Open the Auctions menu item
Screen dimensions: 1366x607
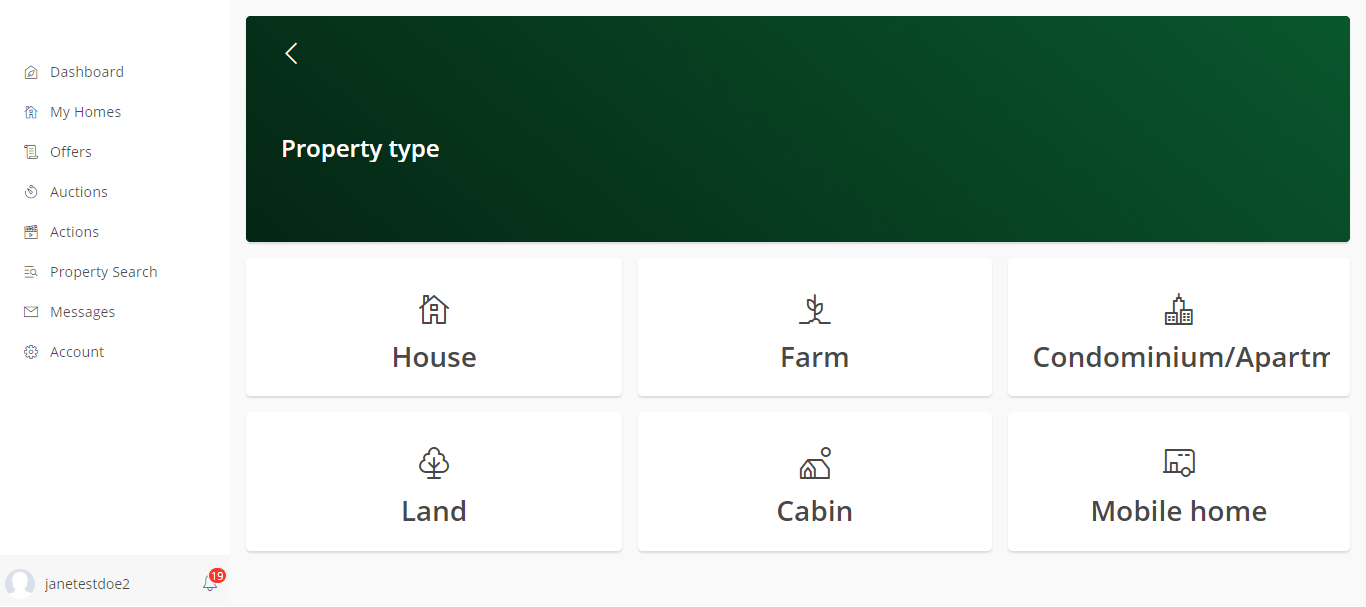click(79, 192)
